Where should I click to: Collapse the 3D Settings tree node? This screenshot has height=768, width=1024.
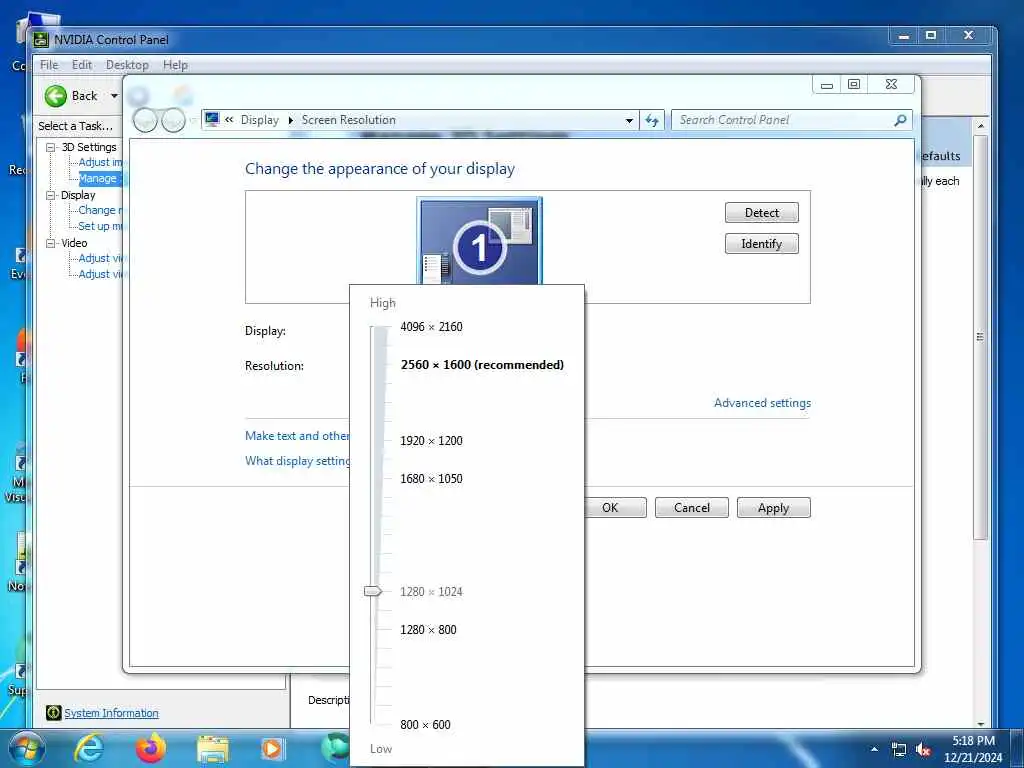[50, 148]
